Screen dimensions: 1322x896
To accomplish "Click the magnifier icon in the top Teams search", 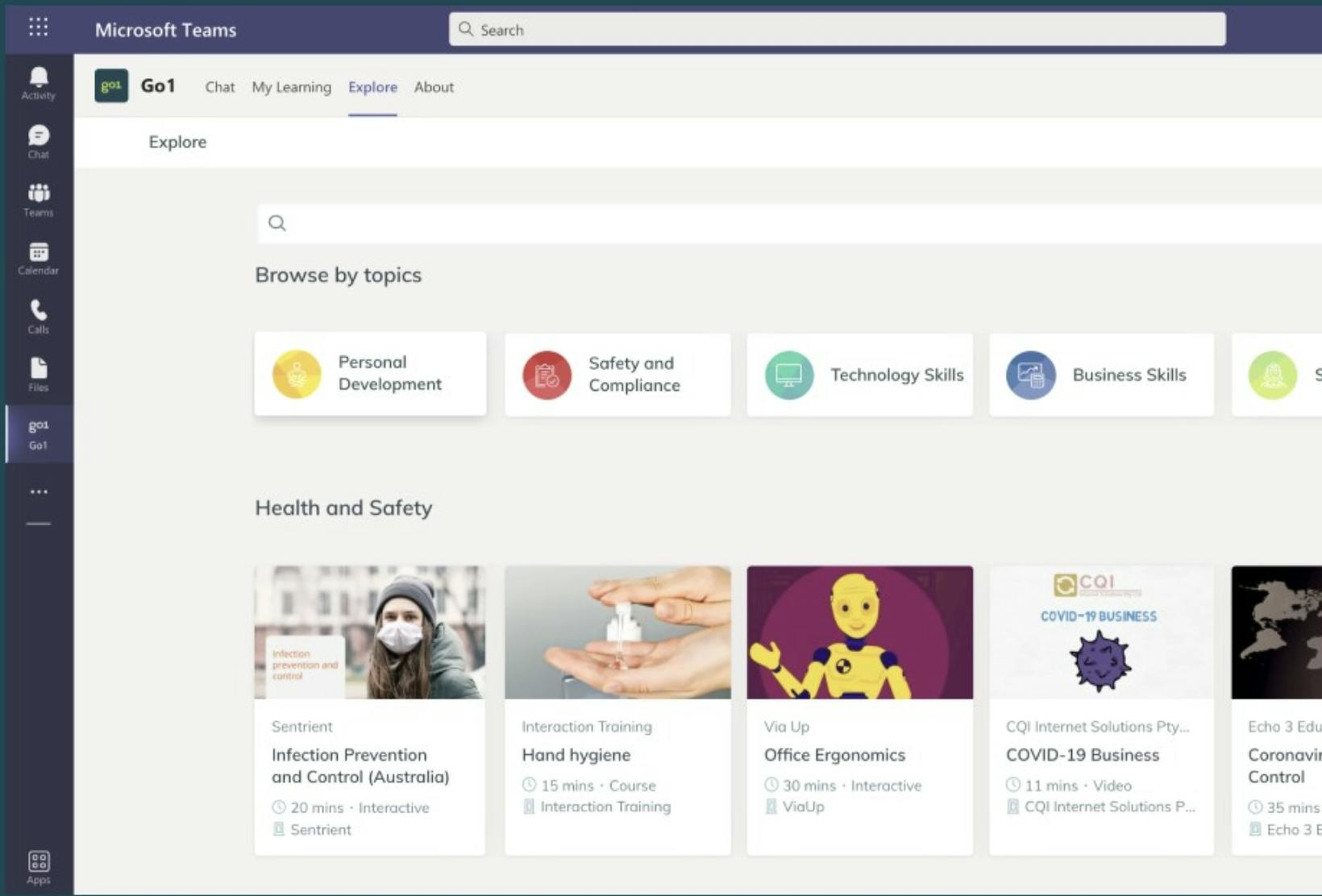I will pyautogui.click(x=466, y=29).
